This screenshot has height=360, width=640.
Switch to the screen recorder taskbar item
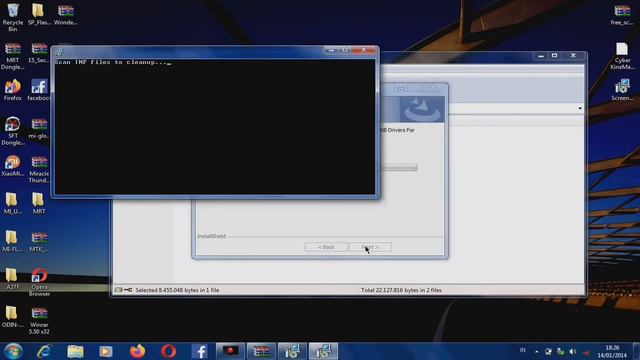pyautogui.click(x=230, y=351)
